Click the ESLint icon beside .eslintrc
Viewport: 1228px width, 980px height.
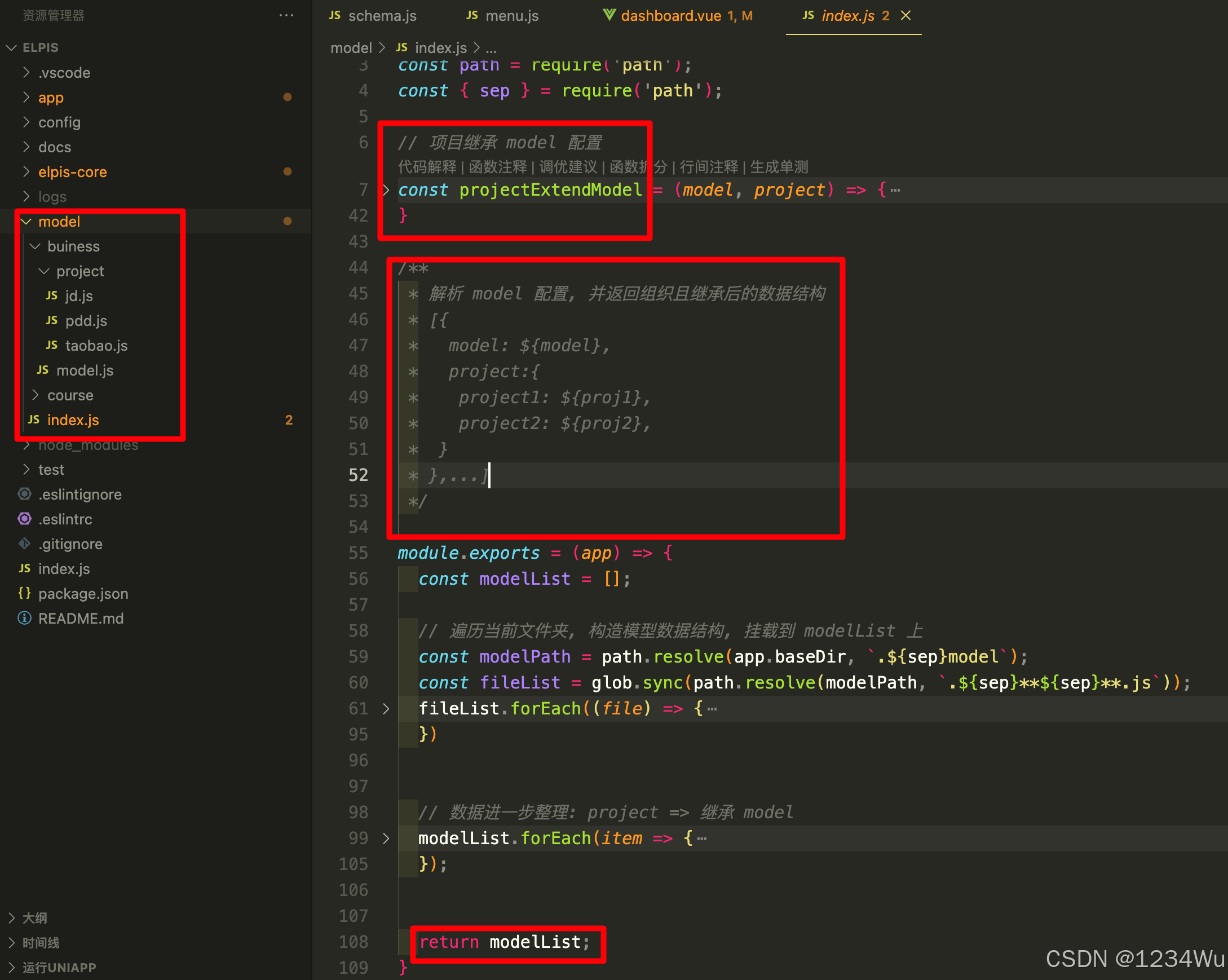pyautogui.click(x=24, y=519)
